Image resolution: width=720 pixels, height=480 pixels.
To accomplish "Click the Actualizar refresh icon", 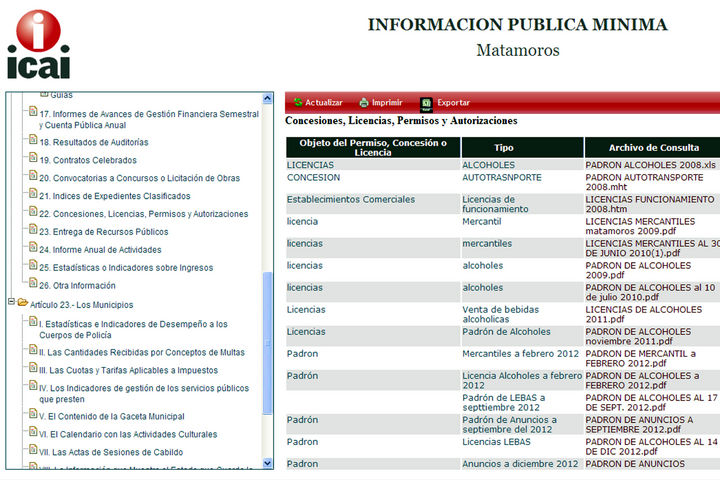I will pos(298,102).
